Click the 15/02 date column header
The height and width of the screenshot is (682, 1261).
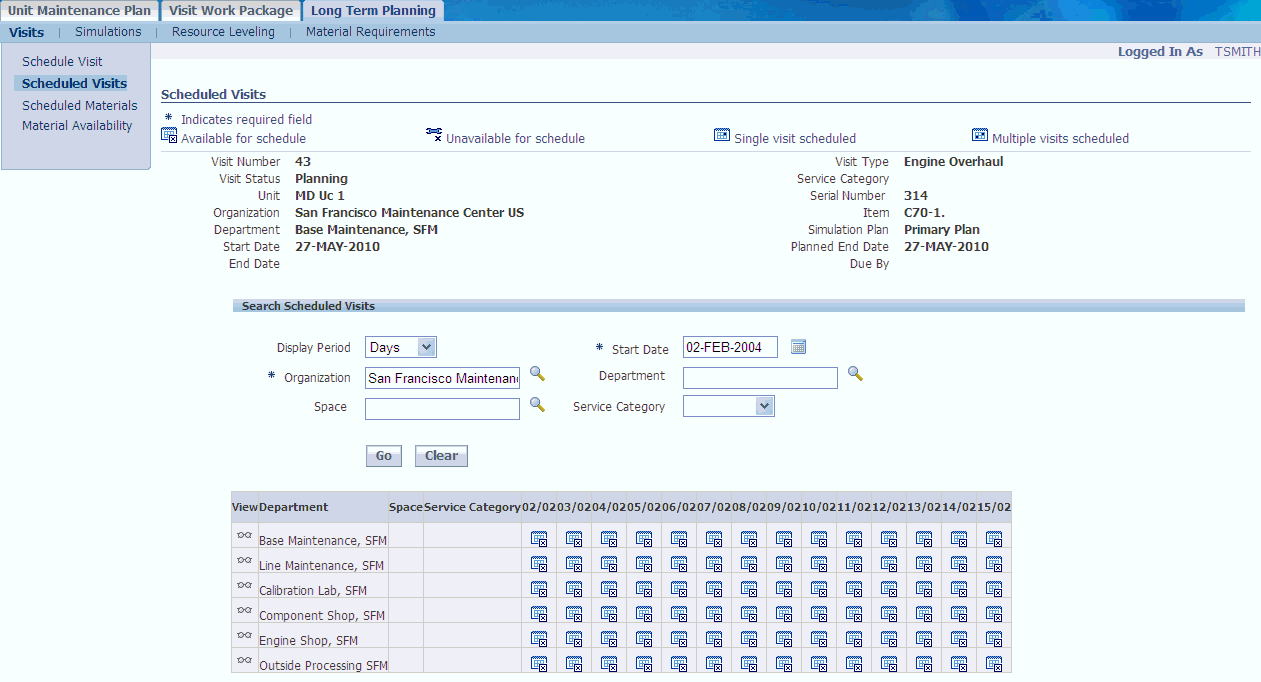(994, 507)
